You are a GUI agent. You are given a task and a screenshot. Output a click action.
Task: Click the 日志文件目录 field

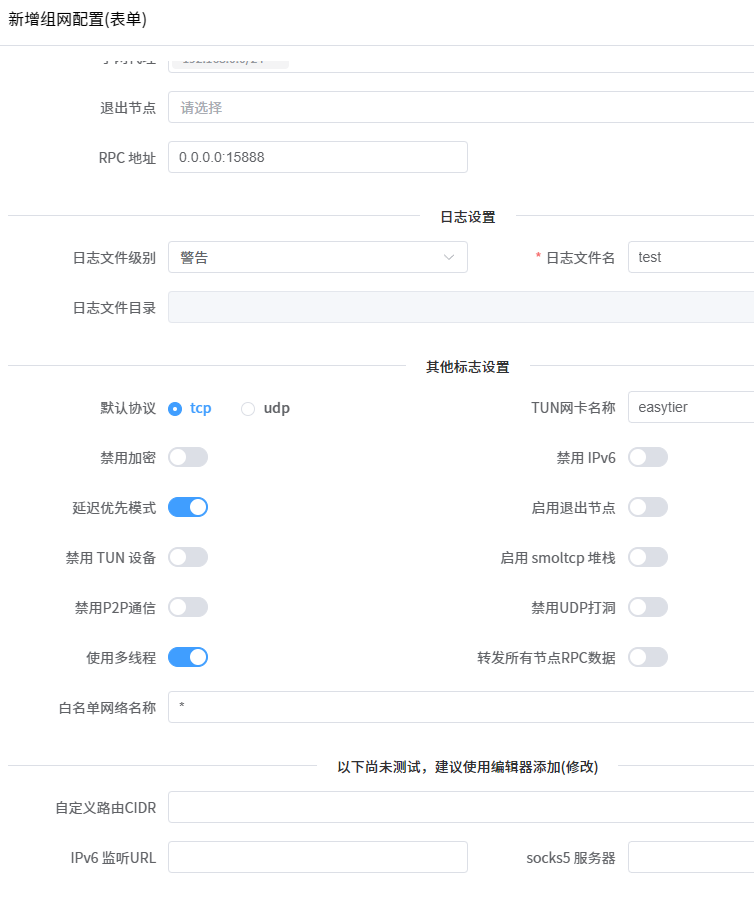coord(461,307)
